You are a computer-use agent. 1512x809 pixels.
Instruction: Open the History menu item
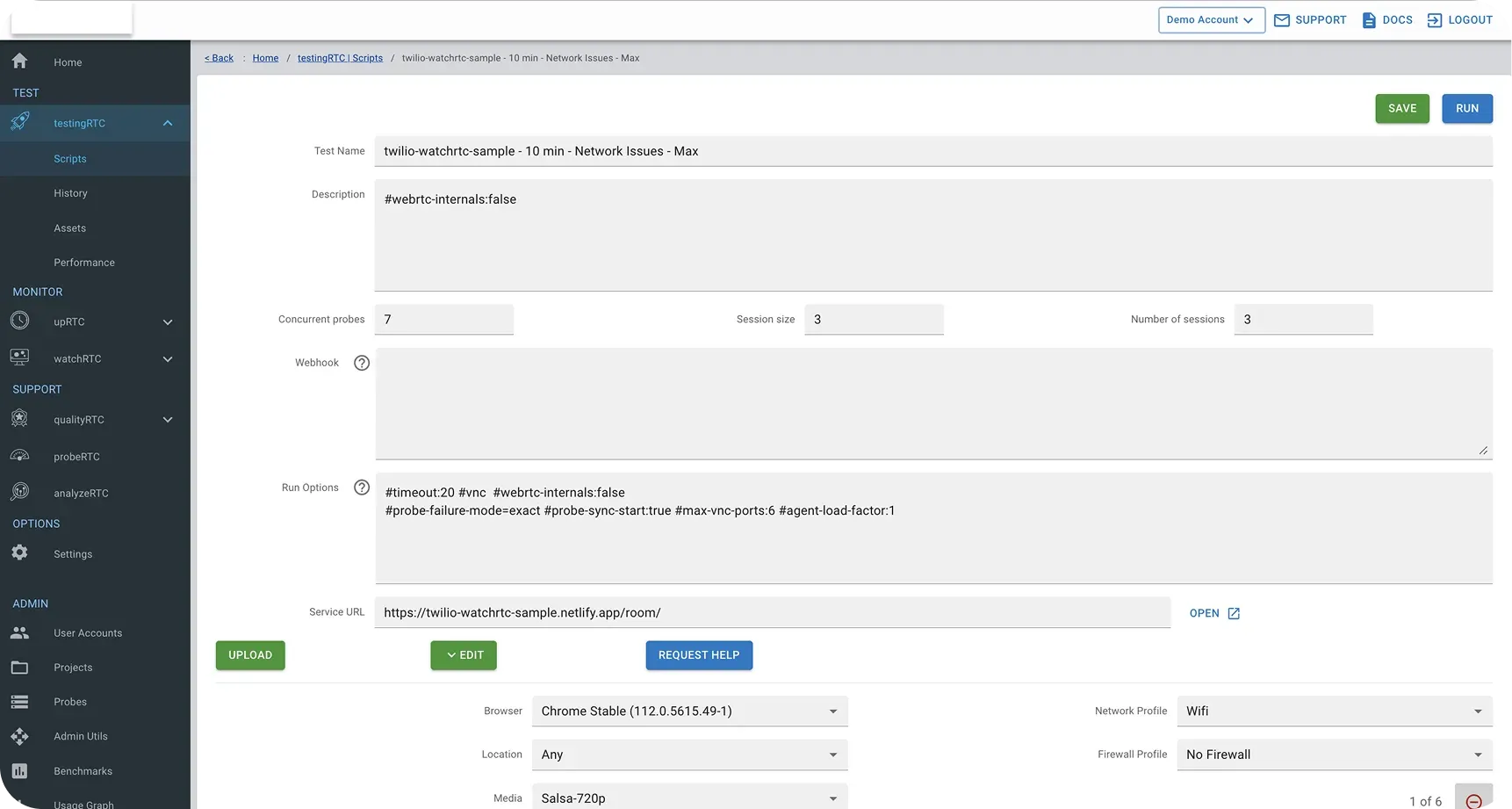(x=70, y=193)
